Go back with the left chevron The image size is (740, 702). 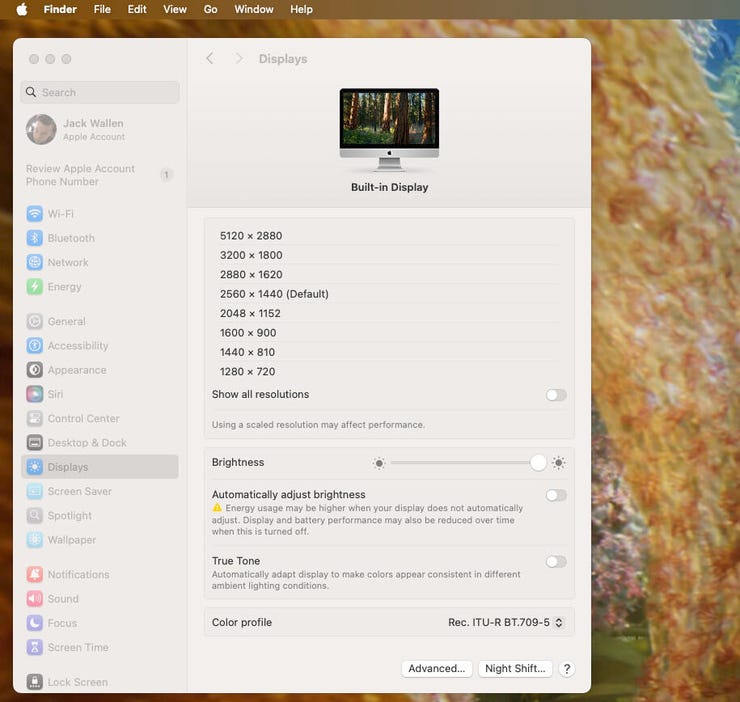coord(210,59)
